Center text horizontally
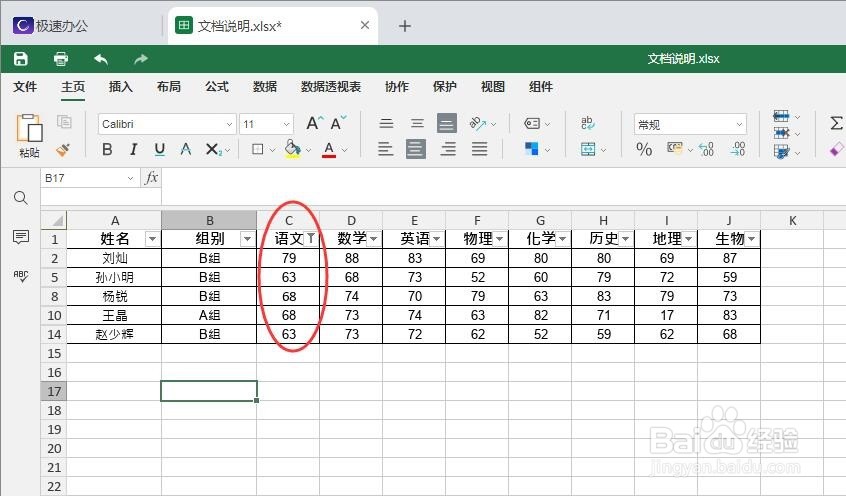This screenshot has height=496, width=846. [x=416, y=149]
